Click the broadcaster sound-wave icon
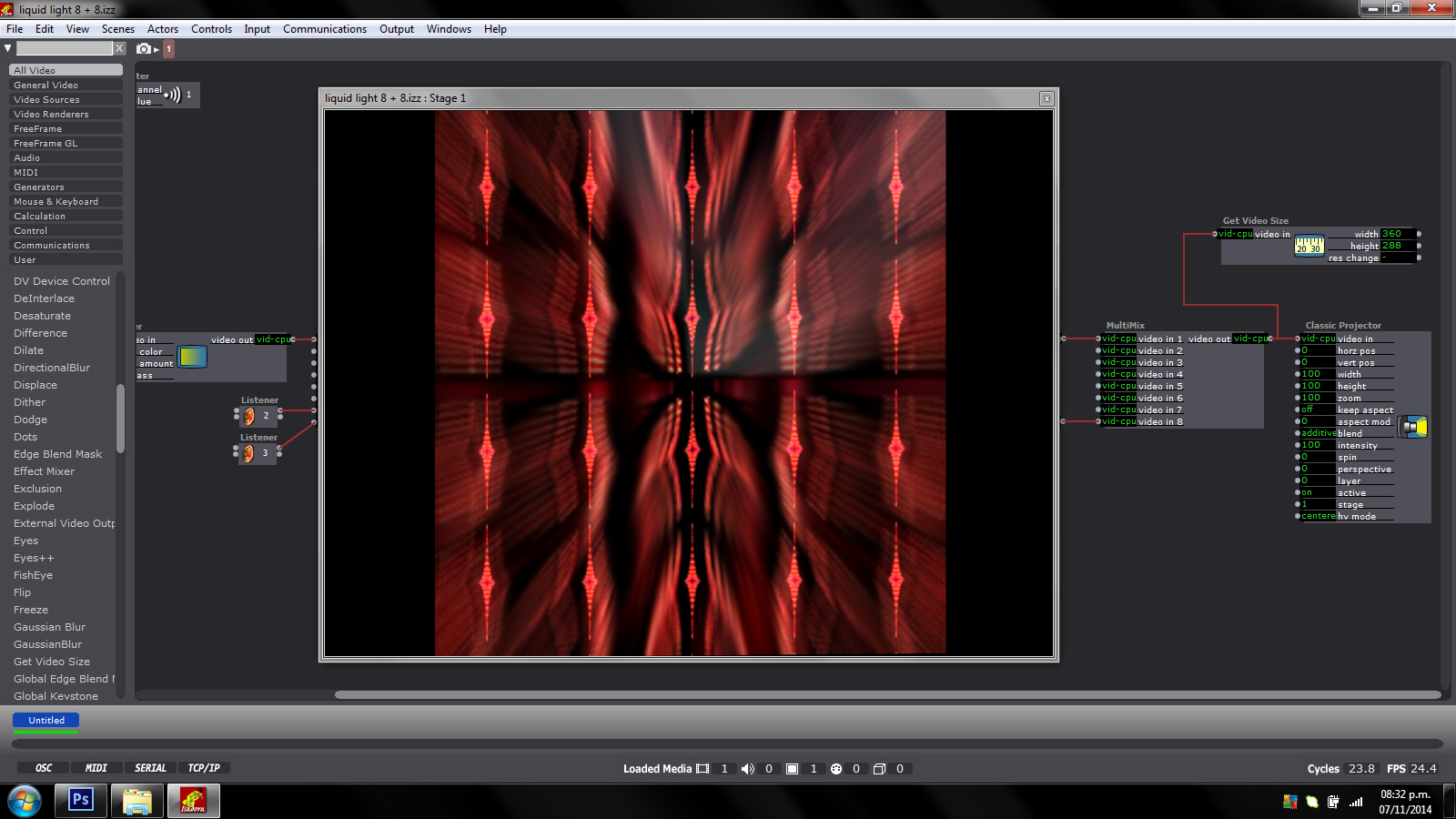 pyautogui.click(x=172, y=95)
